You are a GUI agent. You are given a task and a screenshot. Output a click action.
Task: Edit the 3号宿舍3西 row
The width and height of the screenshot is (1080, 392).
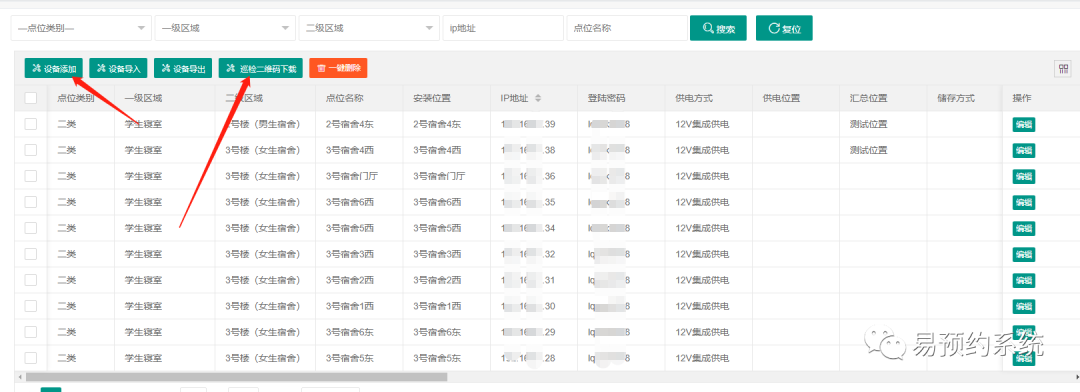pos(1024,254)
